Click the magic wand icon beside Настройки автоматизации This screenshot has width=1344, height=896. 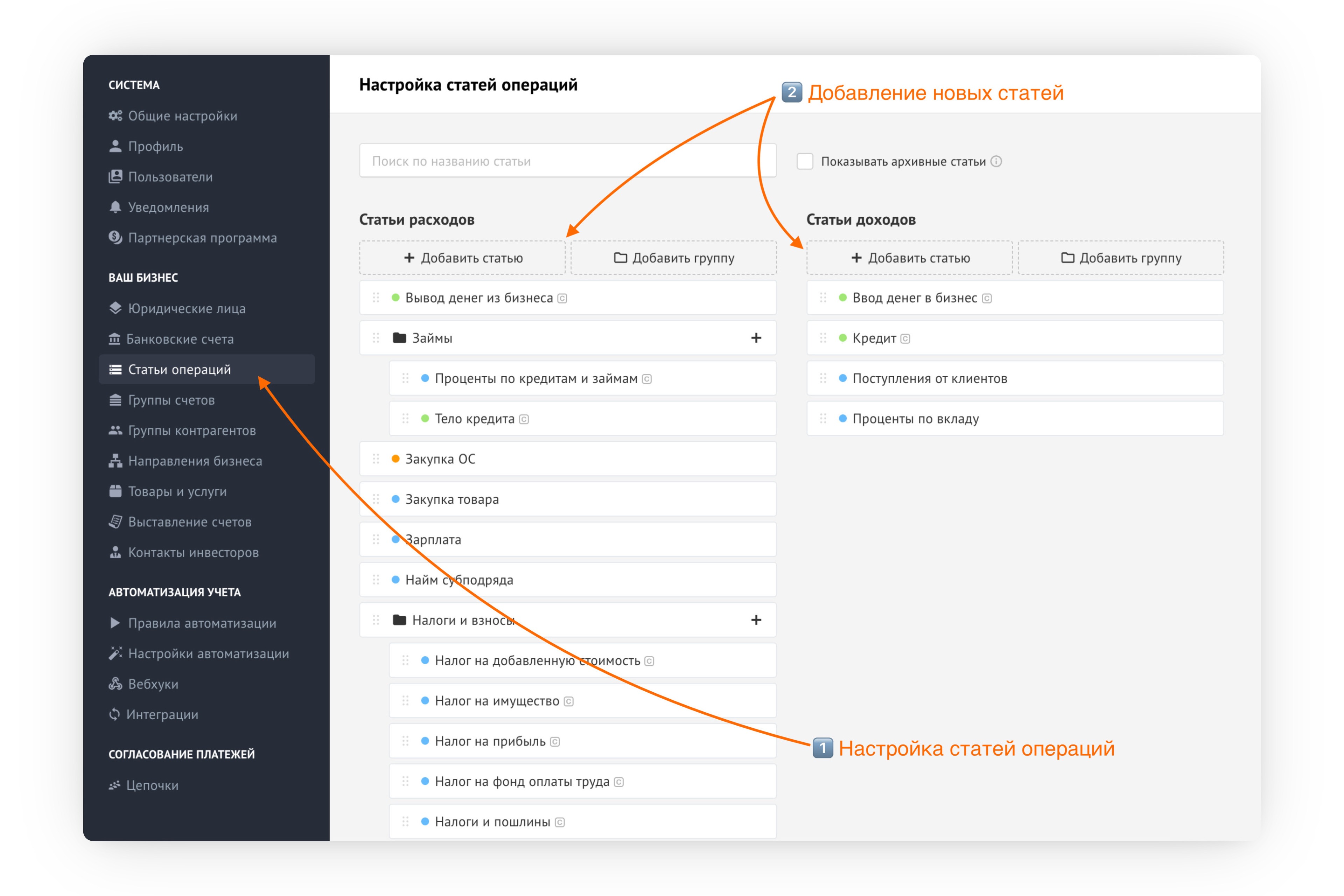point(115,653)
